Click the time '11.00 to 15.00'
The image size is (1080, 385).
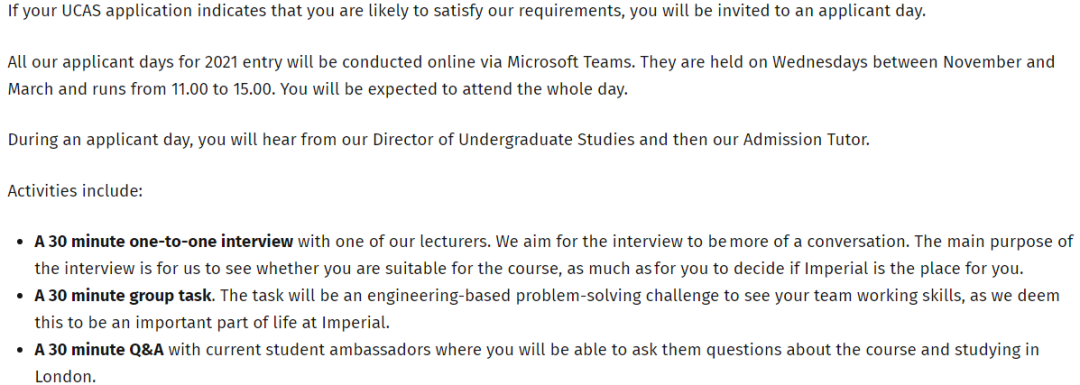222,90
